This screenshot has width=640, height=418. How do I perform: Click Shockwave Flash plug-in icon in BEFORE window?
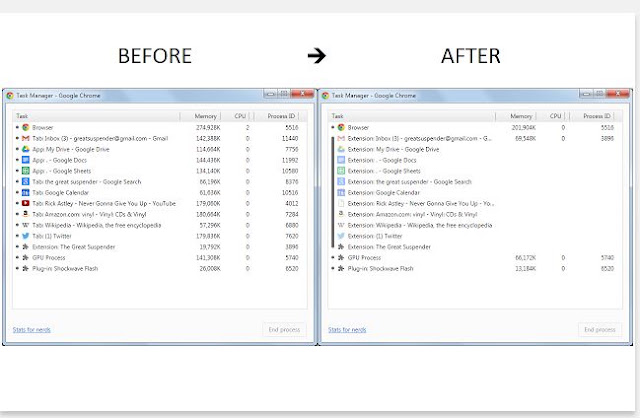[26, 268]
